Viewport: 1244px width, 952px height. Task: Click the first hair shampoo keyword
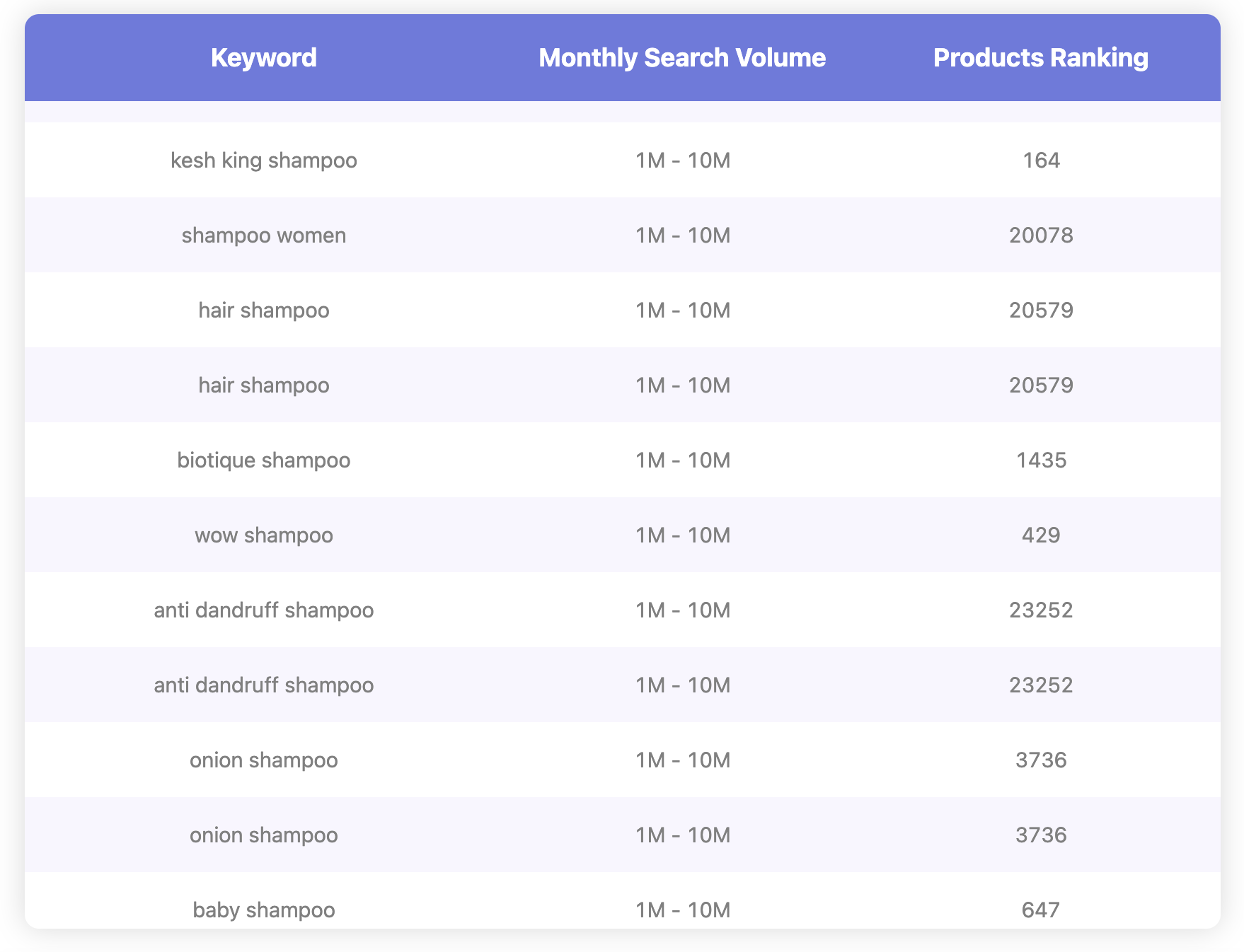[x=263, y=310]
